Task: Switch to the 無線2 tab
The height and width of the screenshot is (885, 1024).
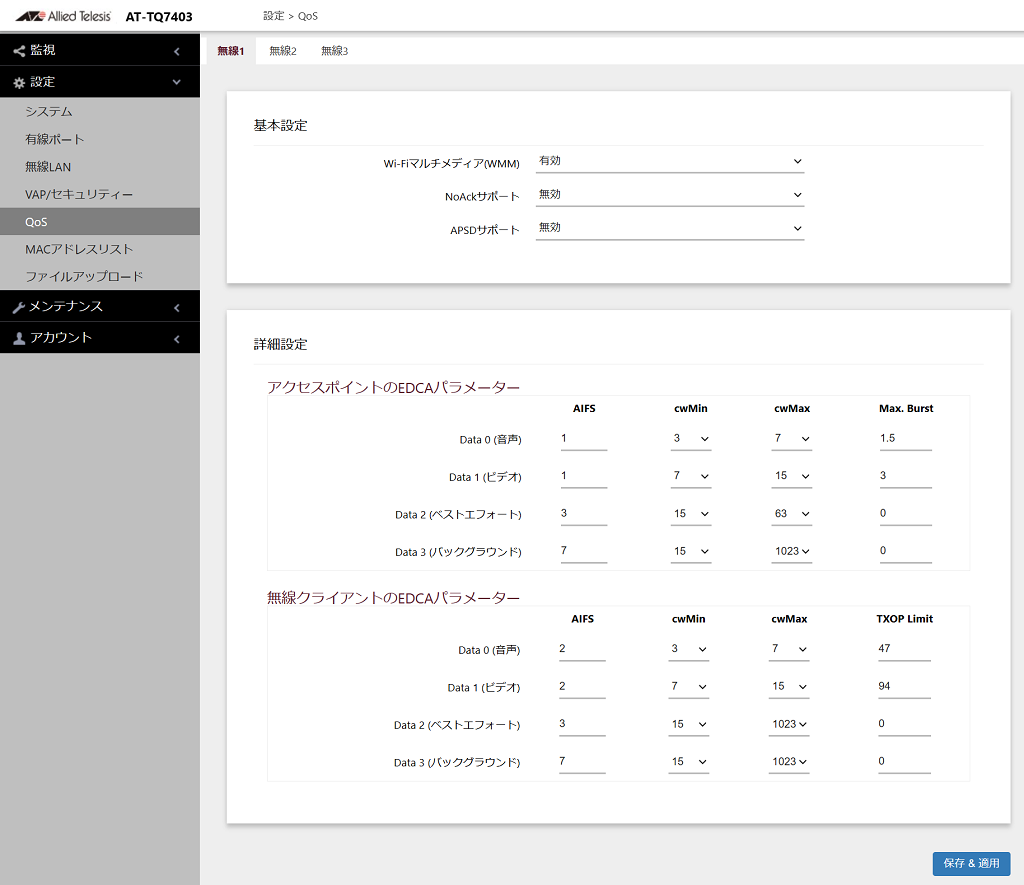Action: (x=283, y=51)
